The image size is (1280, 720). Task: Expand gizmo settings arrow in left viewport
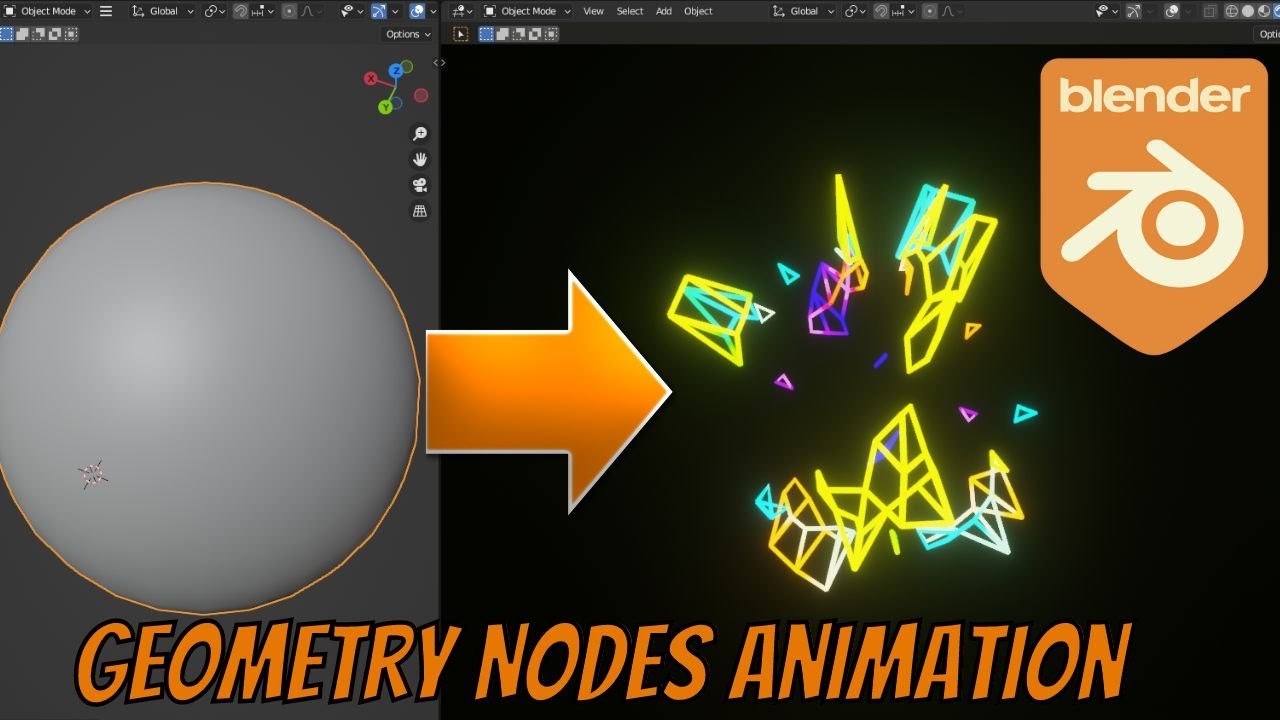395,11
